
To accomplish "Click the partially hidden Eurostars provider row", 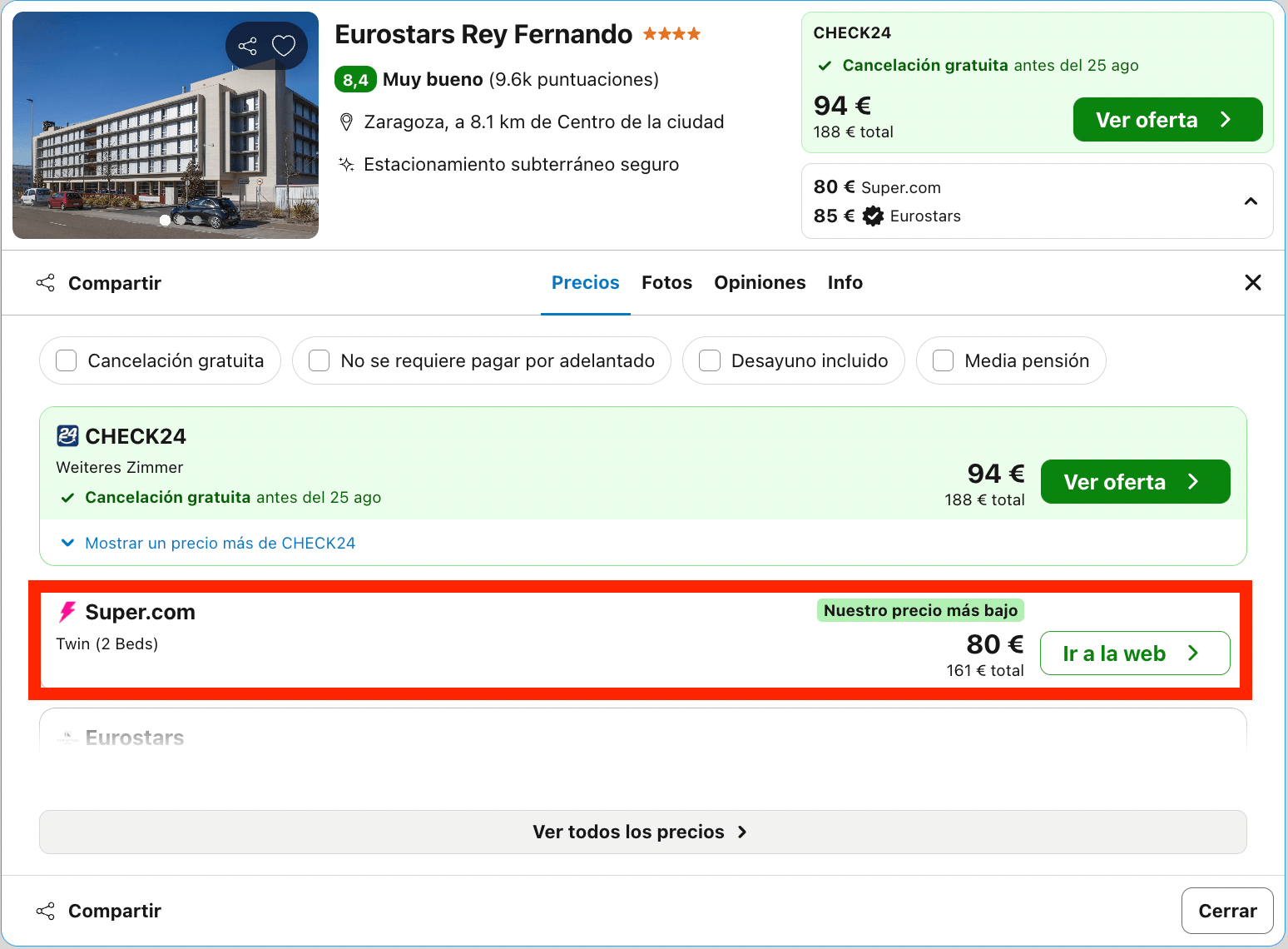I will pyautogui.click(x=643, y=732).
